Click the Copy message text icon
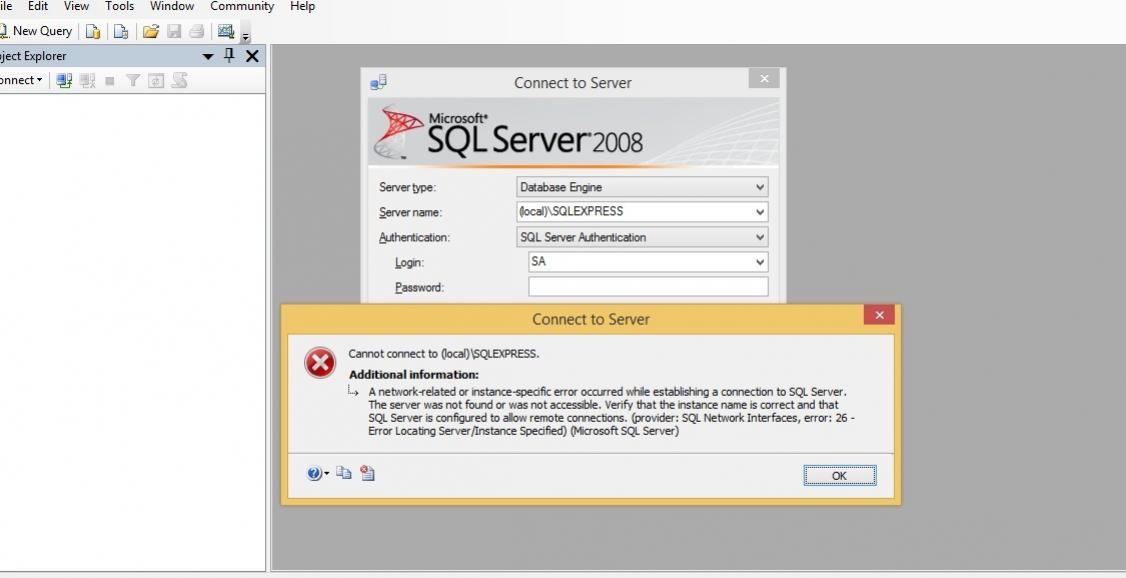This screenshot has height=578, width=1126. (344, 472)
